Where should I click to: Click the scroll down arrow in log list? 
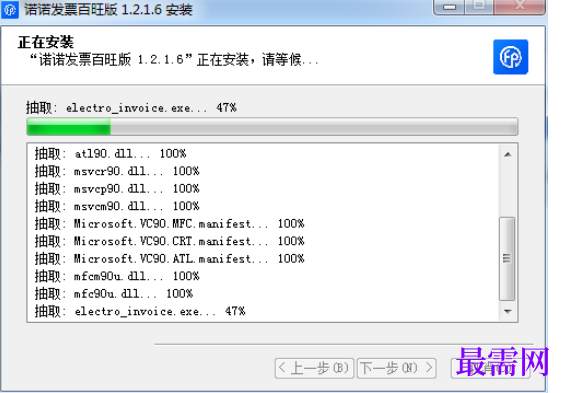click(508, 312)
